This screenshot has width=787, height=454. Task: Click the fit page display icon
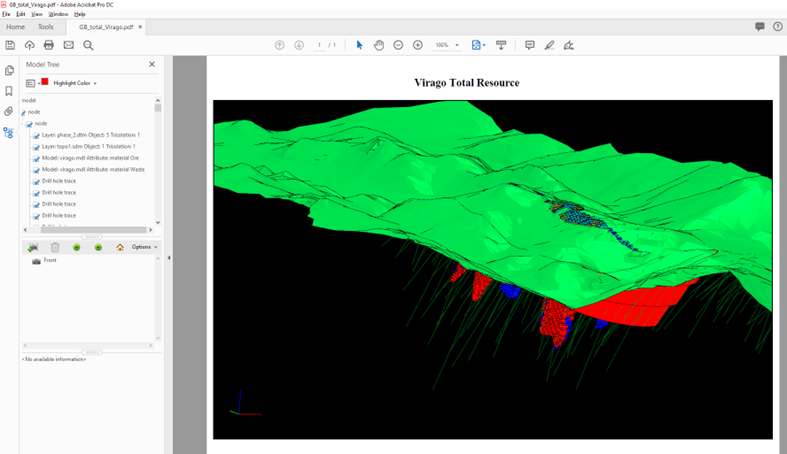click(476, 45)
